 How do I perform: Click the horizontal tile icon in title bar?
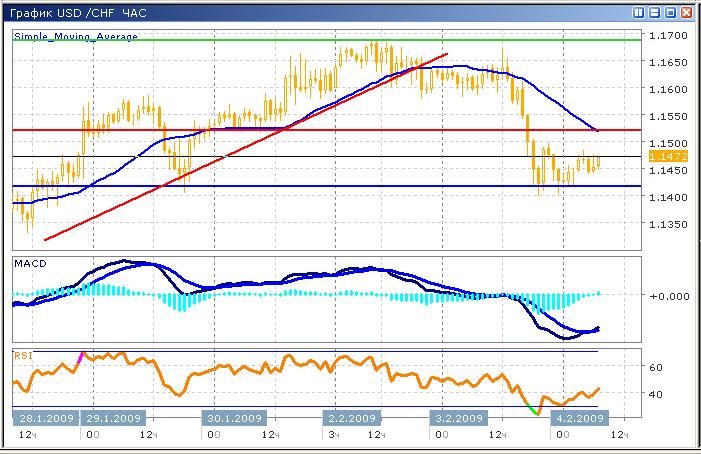[x=654, y=13]
